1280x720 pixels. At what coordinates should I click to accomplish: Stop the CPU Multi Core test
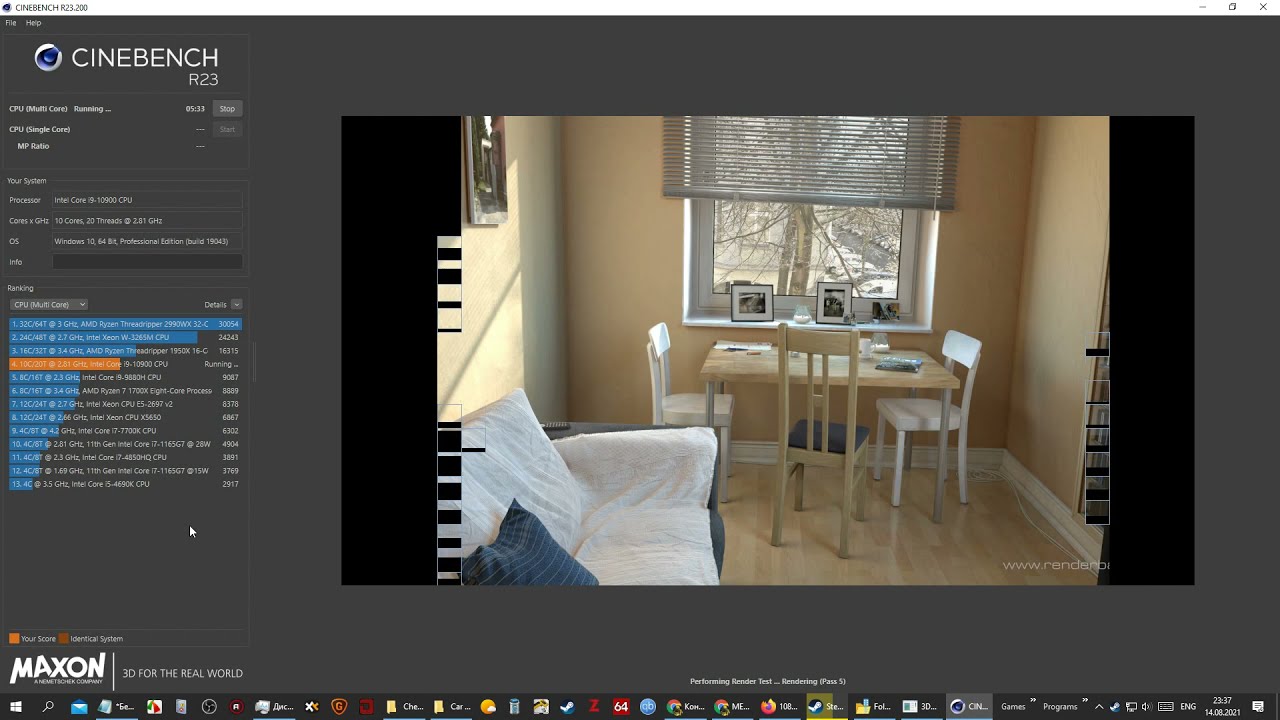tap(227, 109)
